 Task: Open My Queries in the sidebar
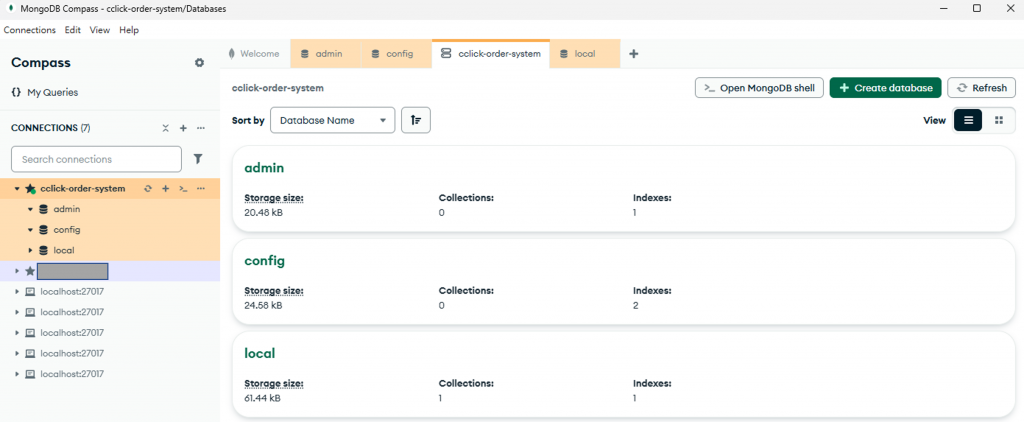tap(52, 92)
